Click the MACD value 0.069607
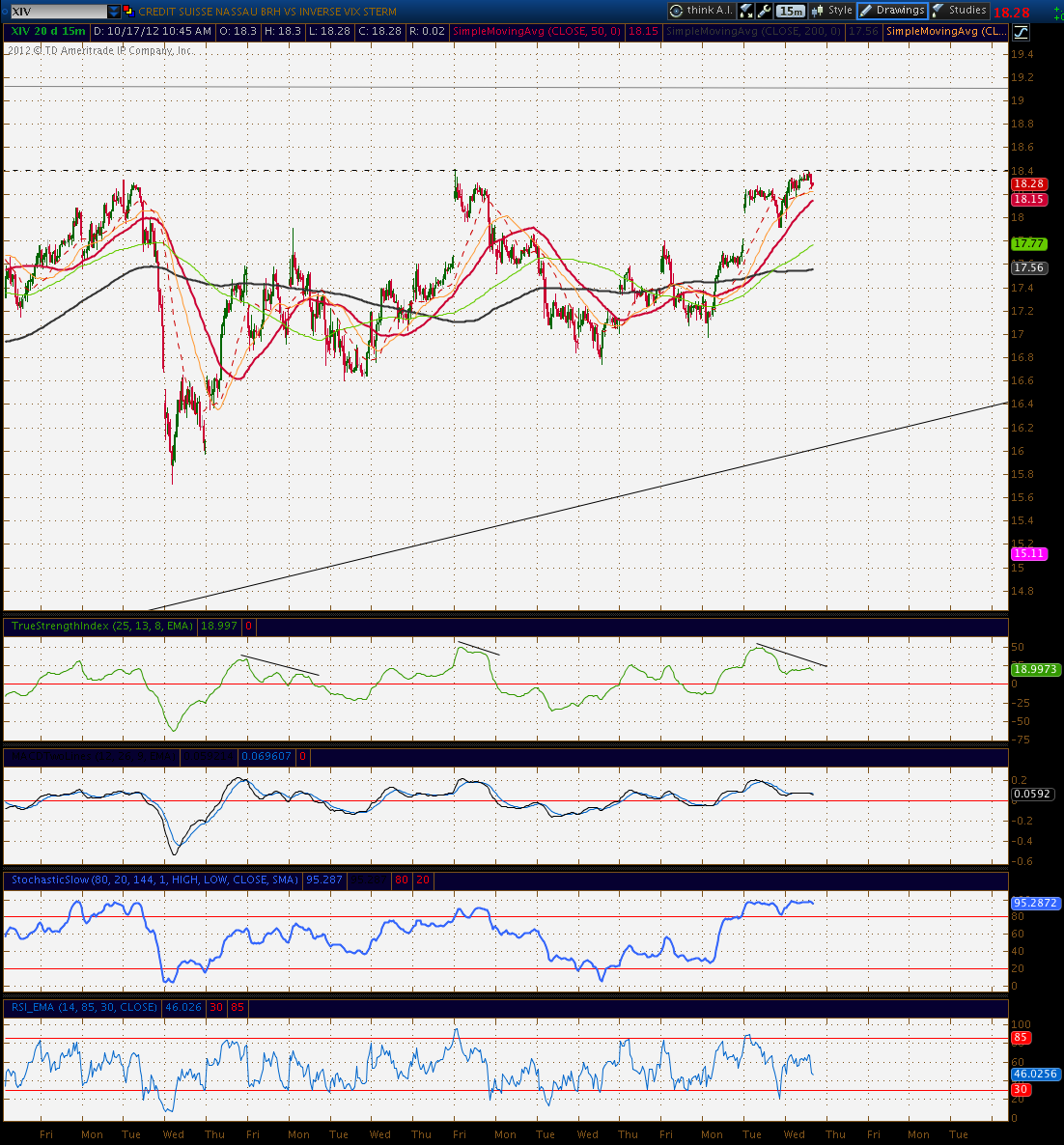Screen dimensions: 1064x1145 click(x=266, y=757)
